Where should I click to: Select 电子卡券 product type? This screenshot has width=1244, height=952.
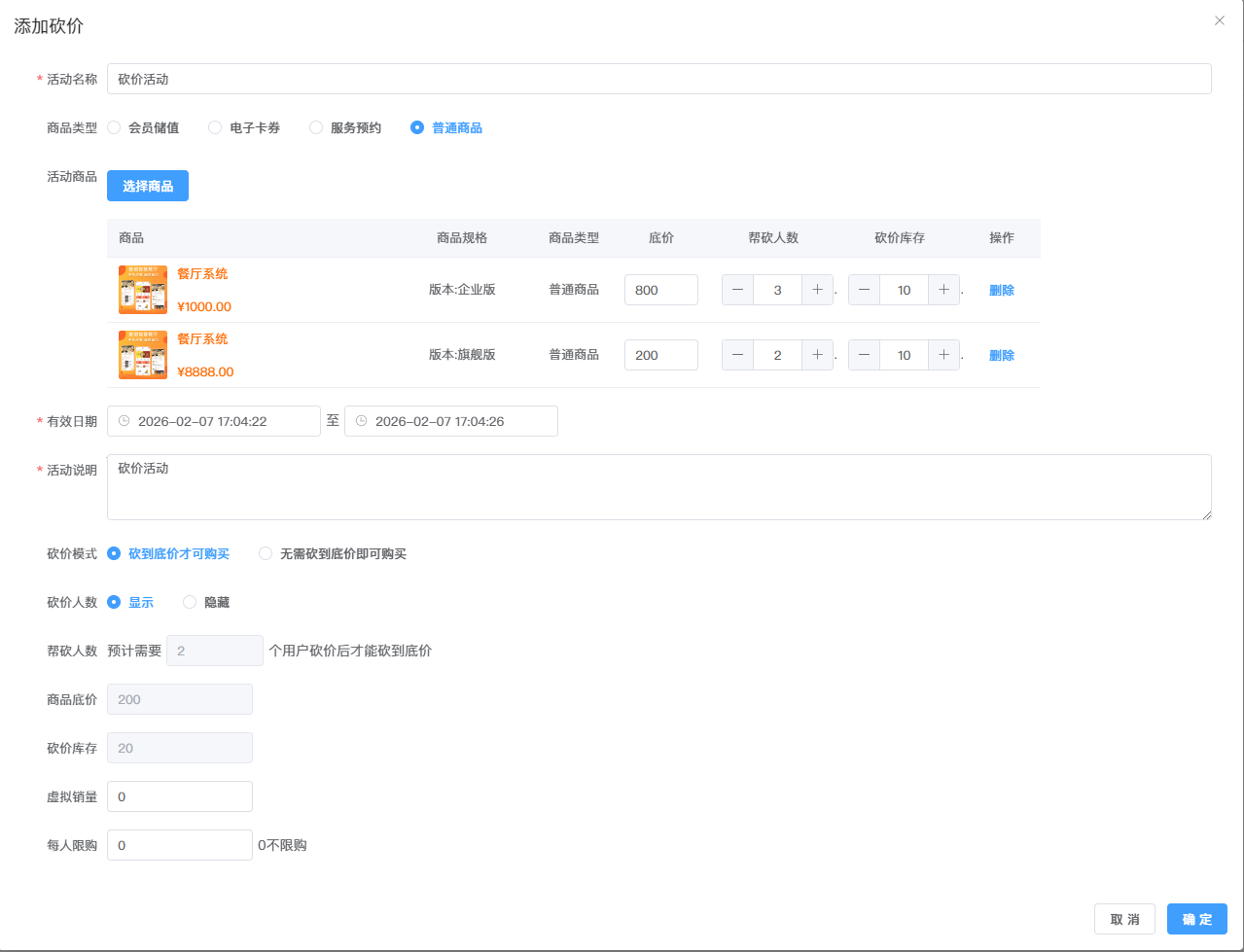(x=244, y=127)
